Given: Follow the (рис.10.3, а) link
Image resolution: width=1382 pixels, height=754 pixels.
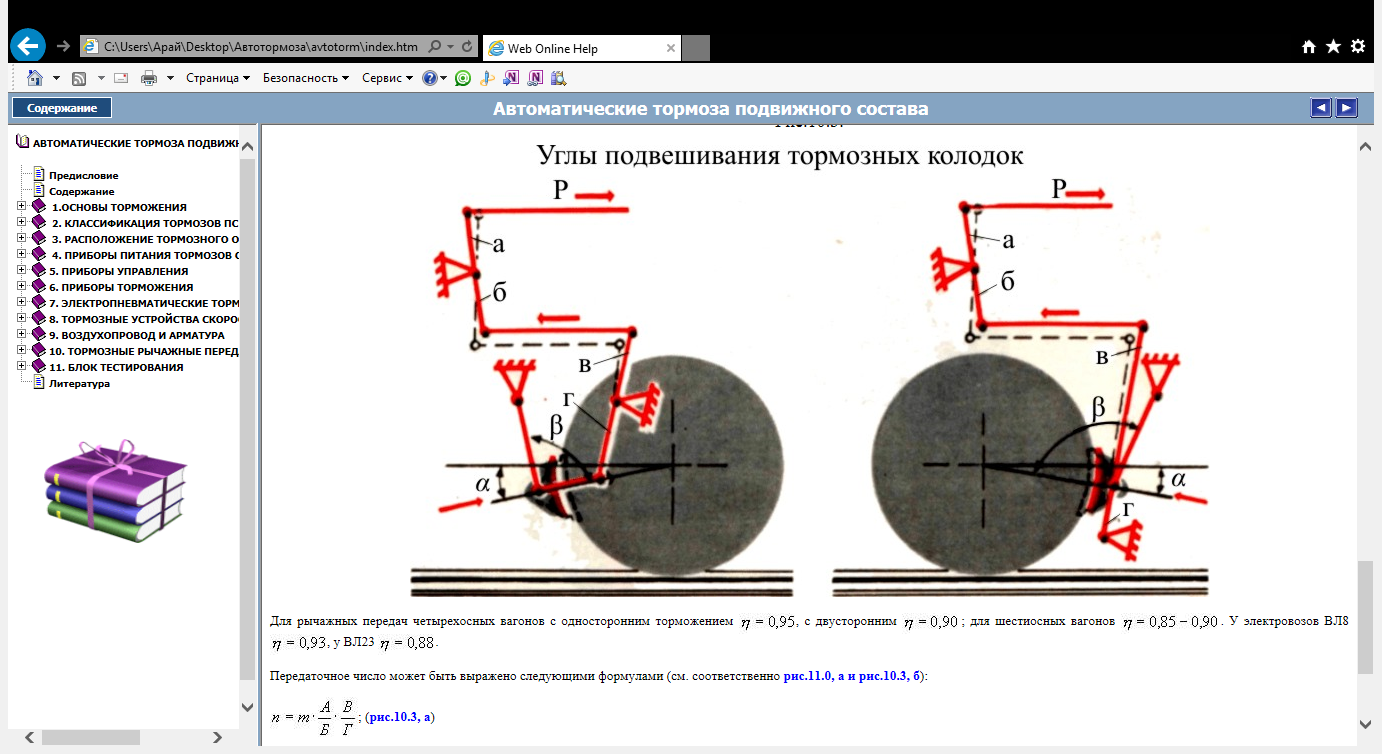Looking at the screenshot, I should (401, 718).
